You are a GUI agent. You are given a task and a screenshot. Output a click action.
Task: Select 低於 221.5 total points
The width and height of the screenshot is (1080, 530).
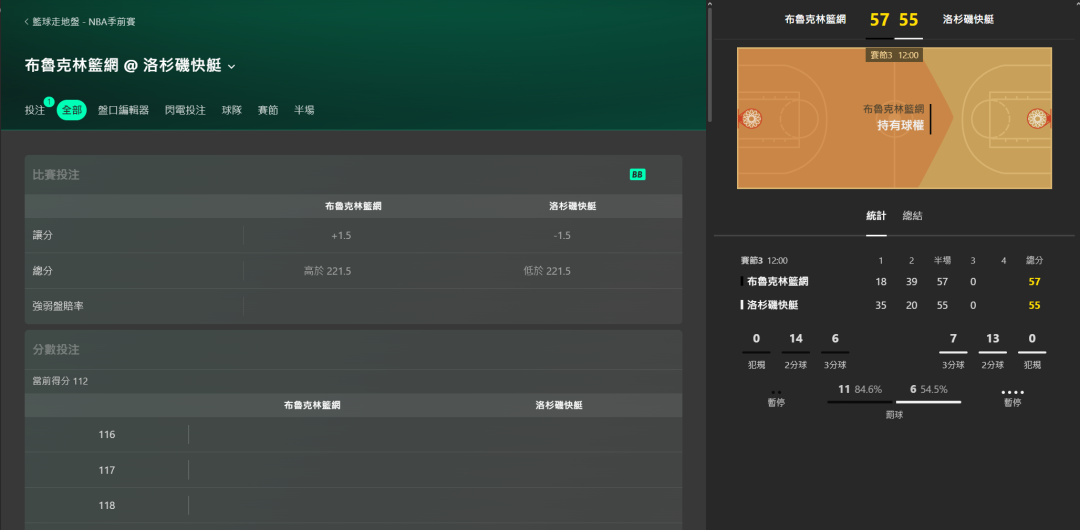pyautogui.click(x=547, y=271)
